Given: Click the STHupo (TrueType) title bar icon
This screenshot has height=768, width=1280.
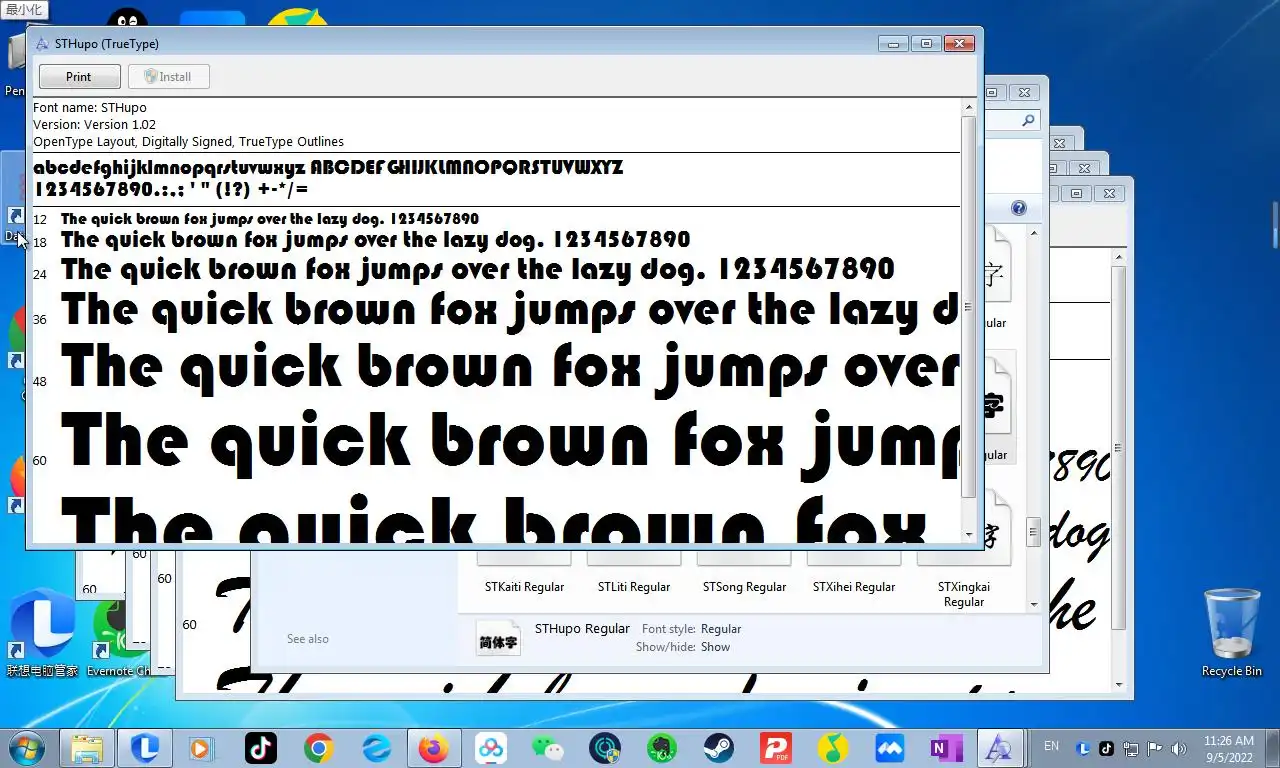Looking at the screenshot, I should [42, 44].
